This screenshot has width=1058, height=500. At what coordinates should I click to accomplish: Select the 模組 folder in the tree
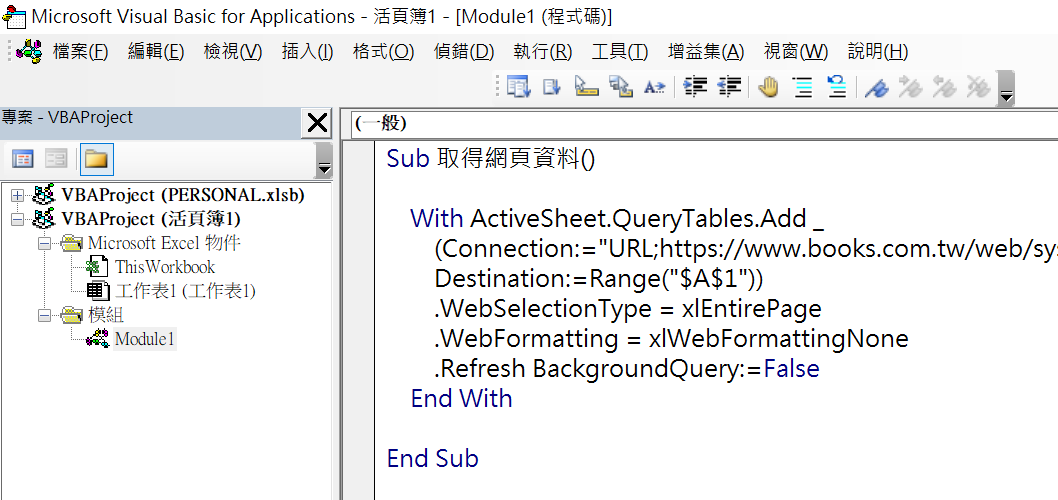[x=105, y=314]
